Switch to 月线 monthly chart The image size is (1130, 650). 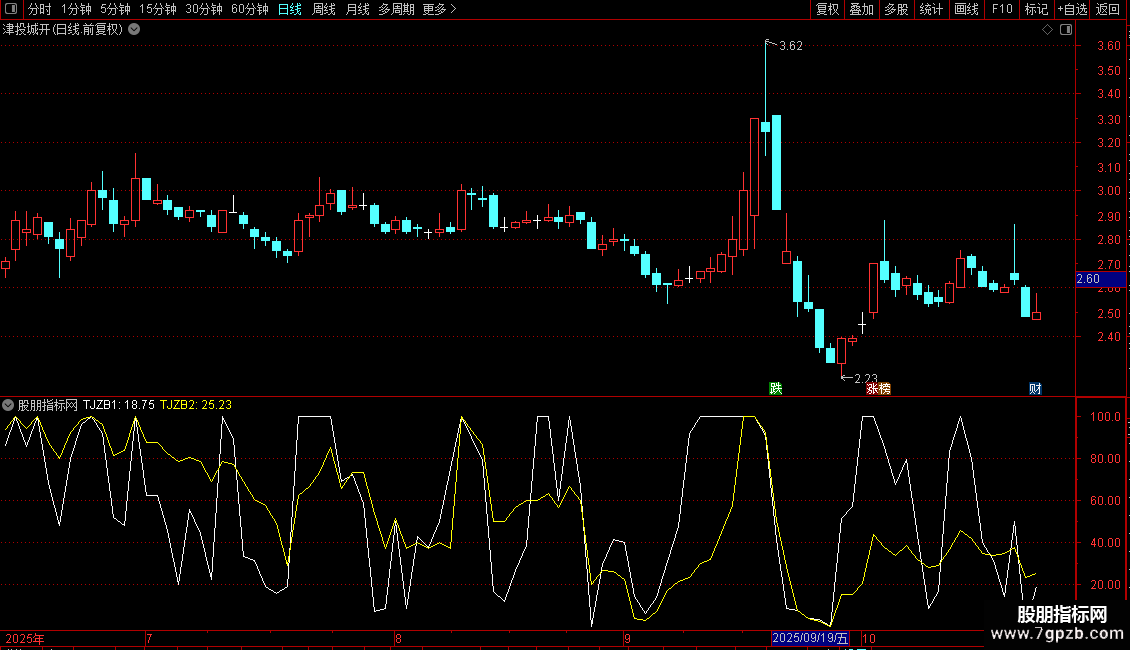pos(357,9)
